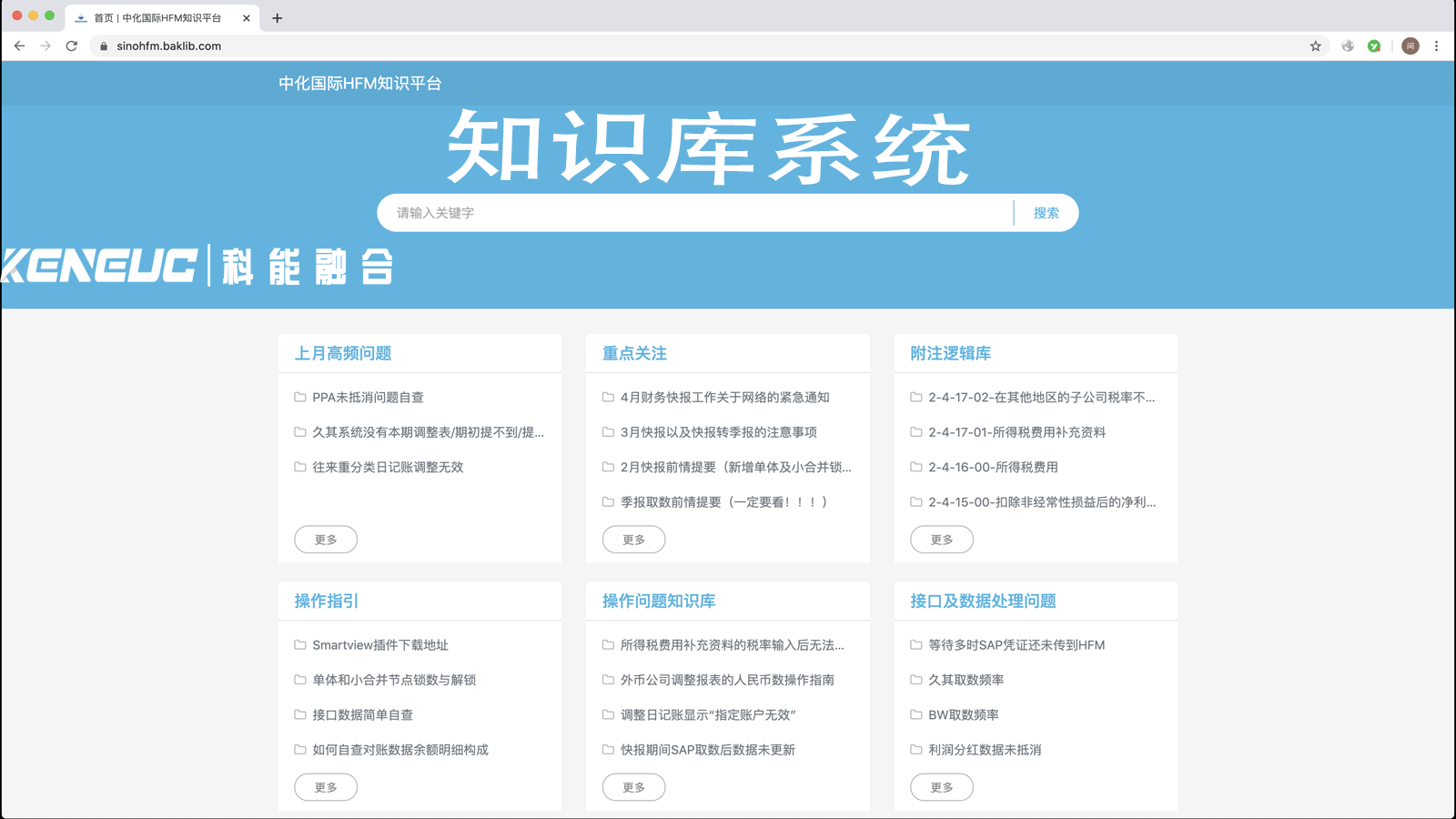The height and width of the screenshot is (819, 1456).
Task: Open the 重点关注 section heading
Action: point(634,353)
